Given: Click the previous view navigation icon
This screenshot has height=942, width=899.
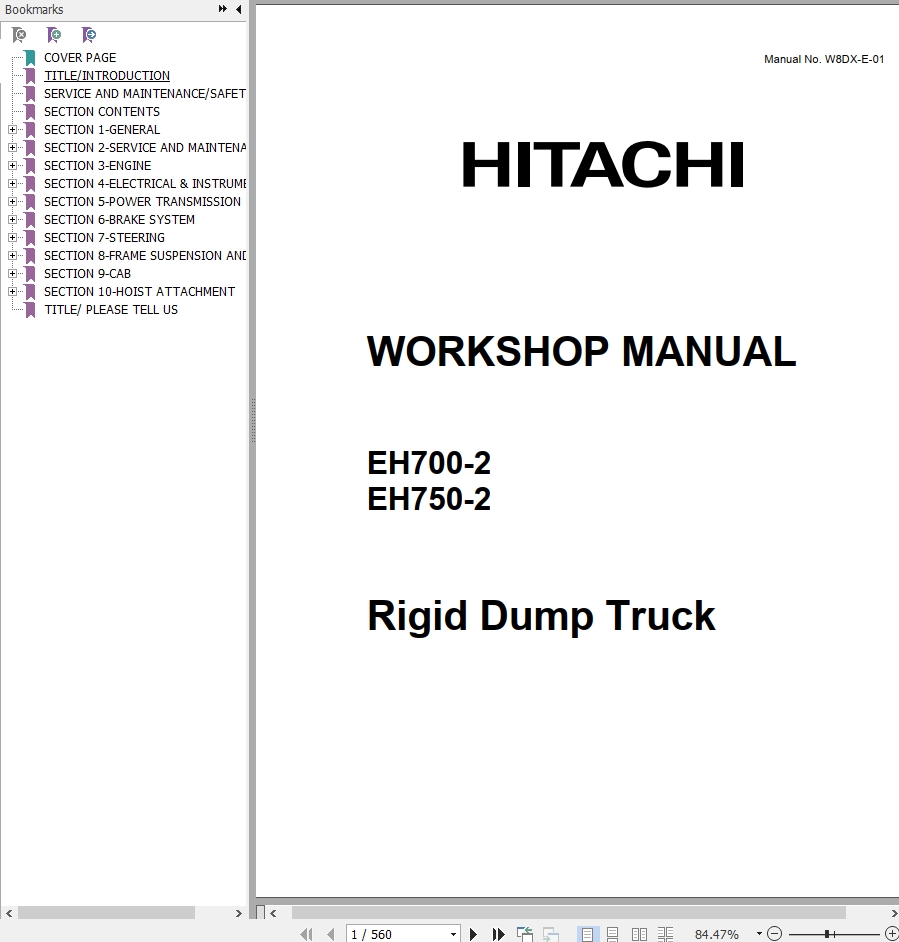Looking at the screenshot, I should 525,934.
